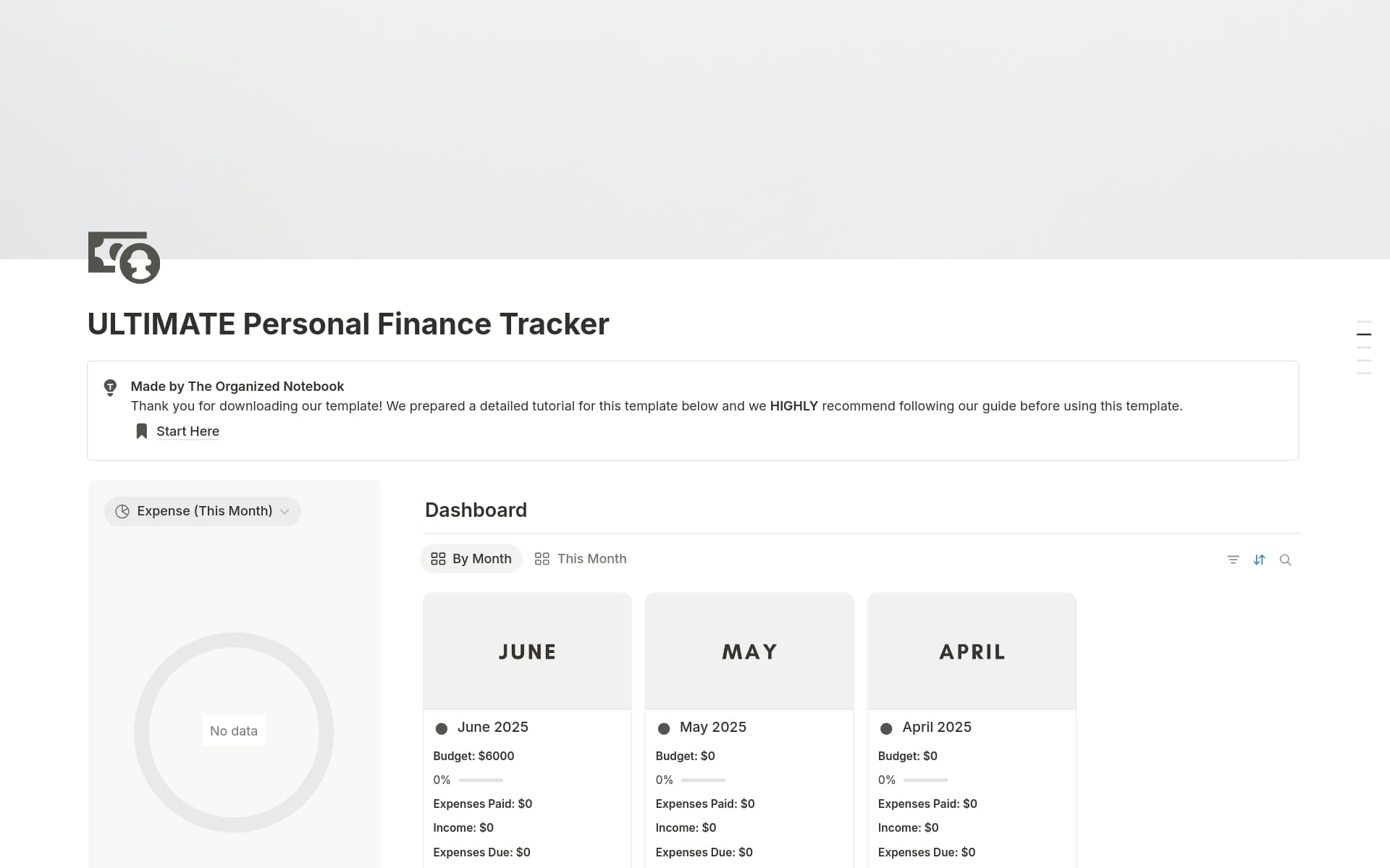Switch to the By Month tab
The height and width of the screenshot is (868, 1390).
[471, 559]
